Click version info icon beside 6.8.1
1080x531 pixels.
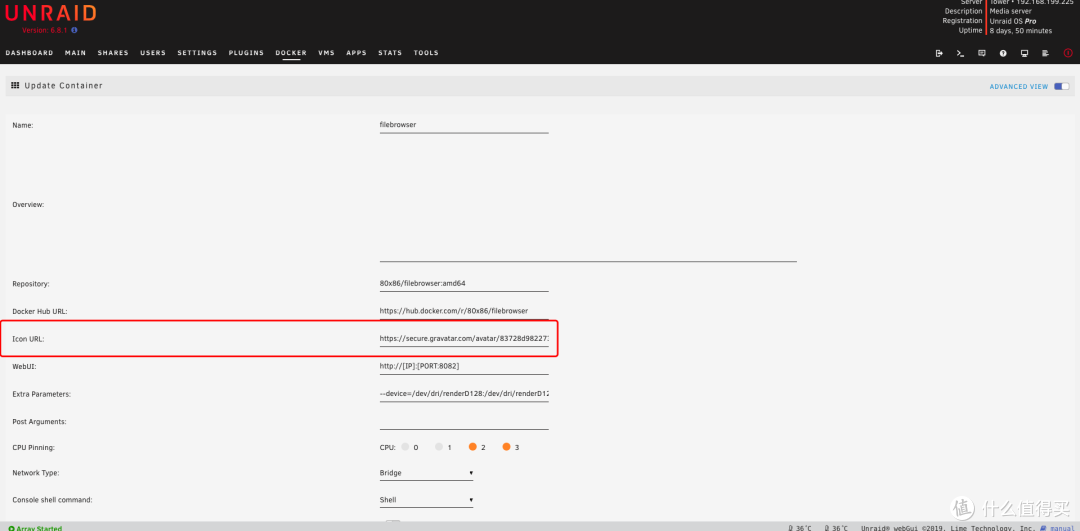[x=74, y=30]
